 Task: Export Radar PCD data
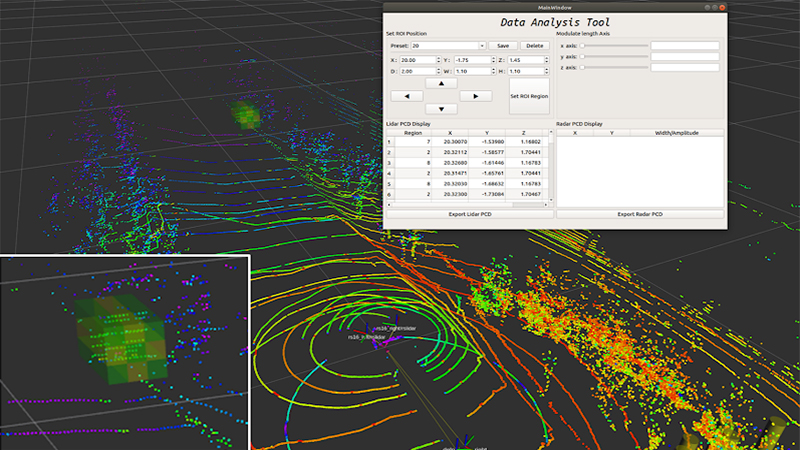(x=640, y=214)
